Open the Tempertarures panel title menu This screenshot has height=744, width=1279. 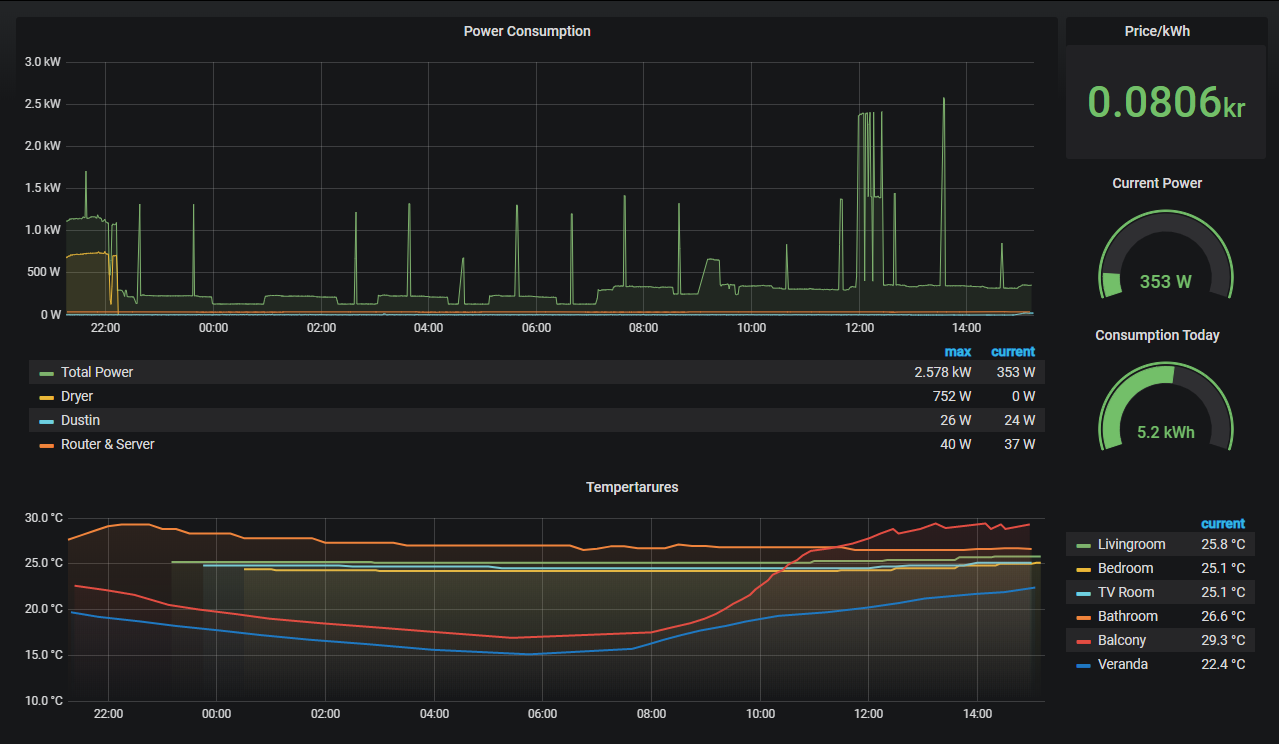coord(632,487)
